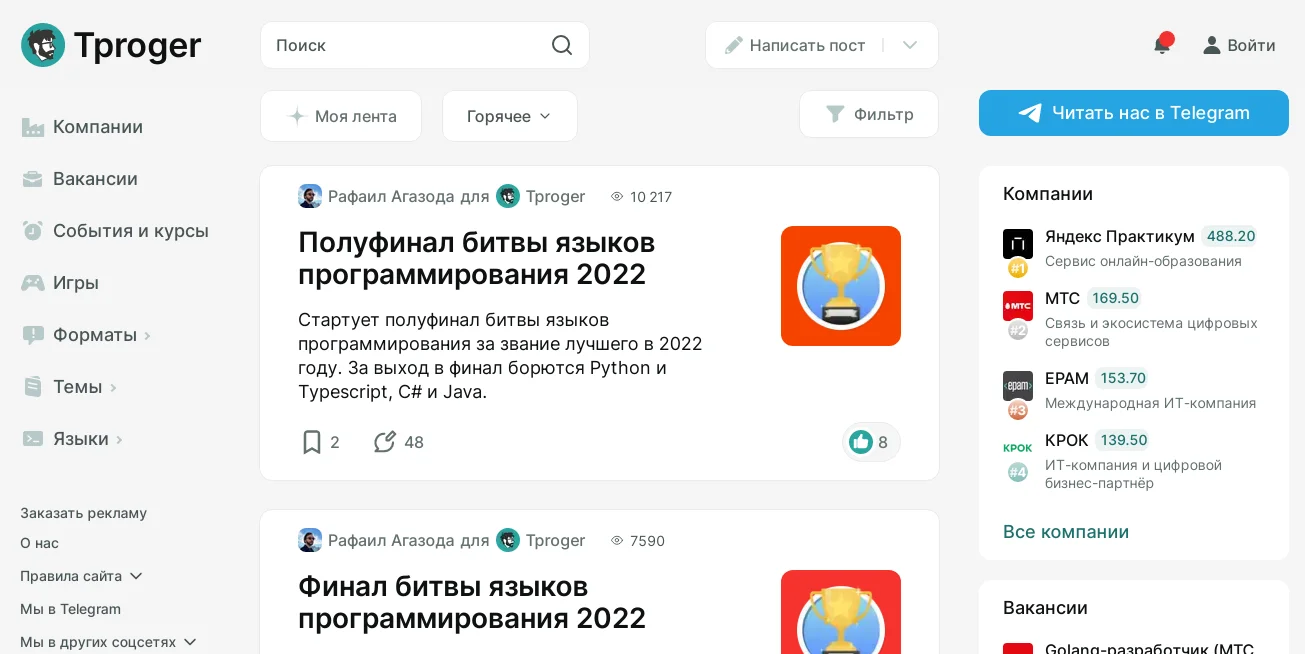1305x654 pixels.
Task: Open Финал битвы языков программирования 2022 title
Action: (x=472, y=602)
